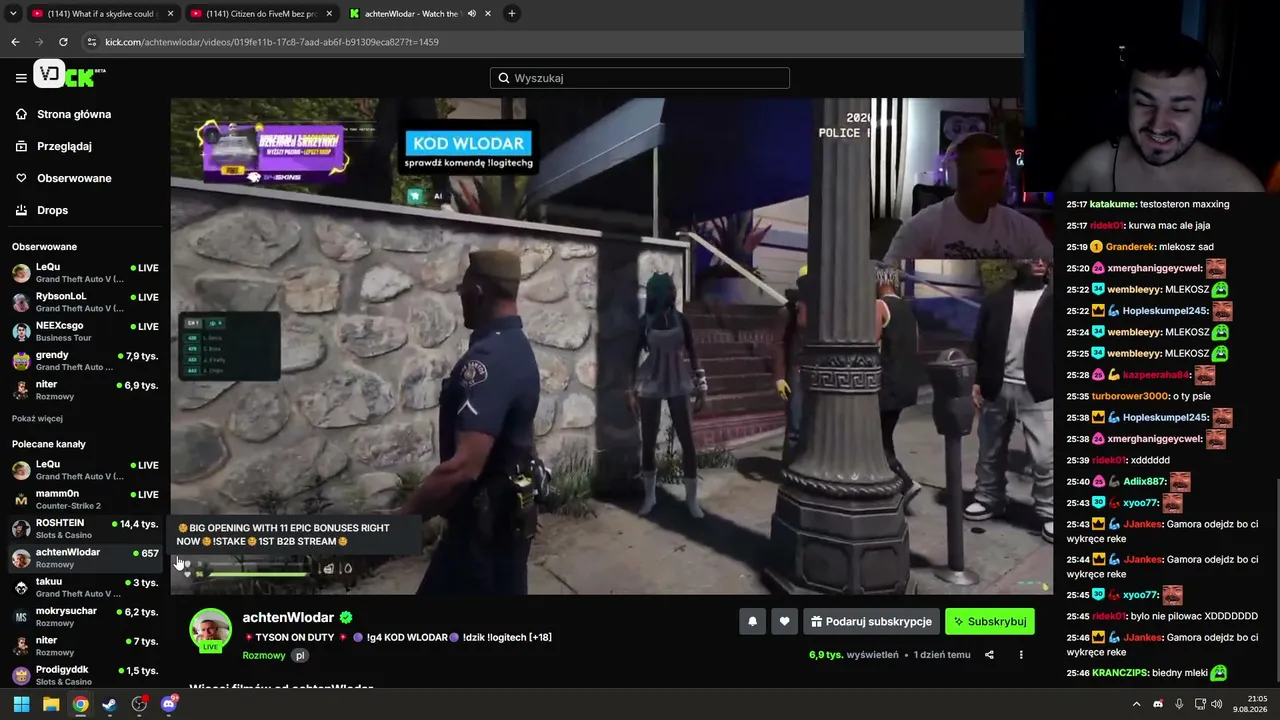Viewport: 1280px width, 720px height.
Task: Open RybsonLoL channel in followed list
Action: coord(85,302)
